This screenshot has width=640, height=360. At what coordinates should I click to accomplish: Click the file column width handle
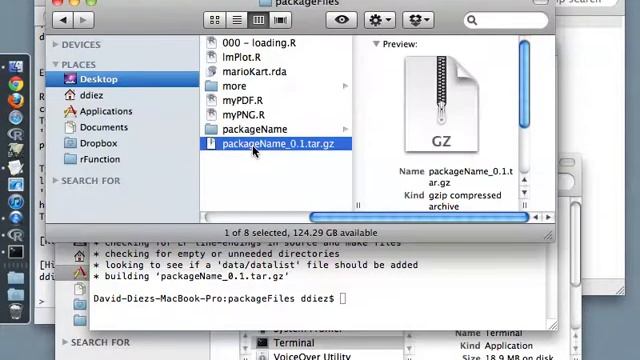coord(358,205)
